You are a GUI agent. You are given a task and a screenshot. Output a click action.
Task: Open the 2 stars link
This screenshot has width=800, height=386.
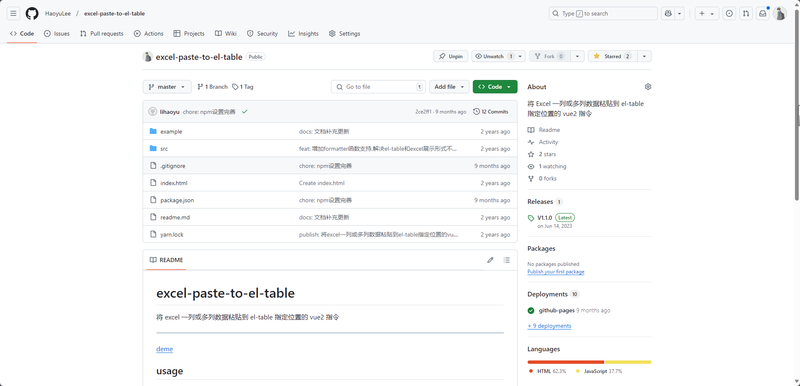pos(547,154)
